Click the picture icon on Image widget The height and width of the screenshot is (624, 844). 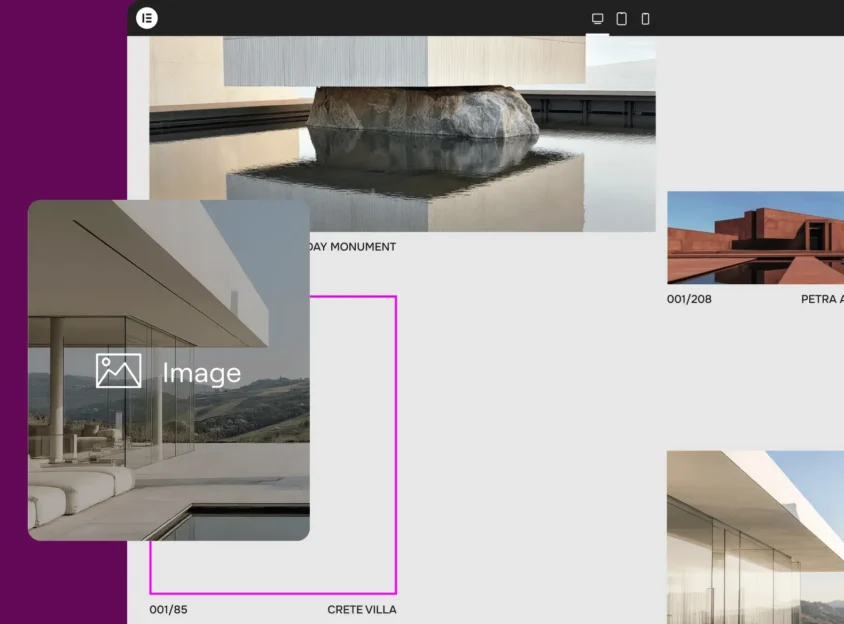[118, 371]
